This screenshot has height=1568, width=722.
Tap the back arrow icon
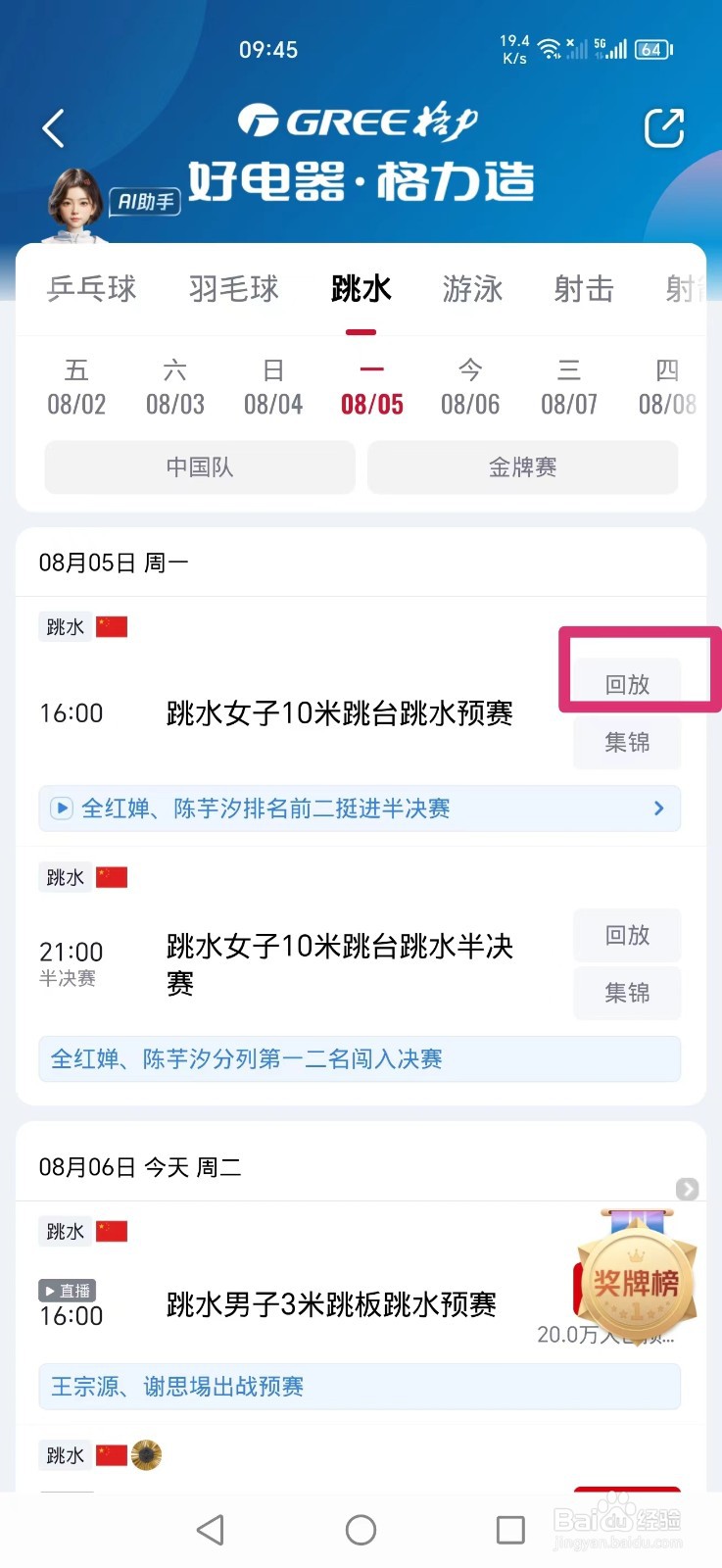54,128
